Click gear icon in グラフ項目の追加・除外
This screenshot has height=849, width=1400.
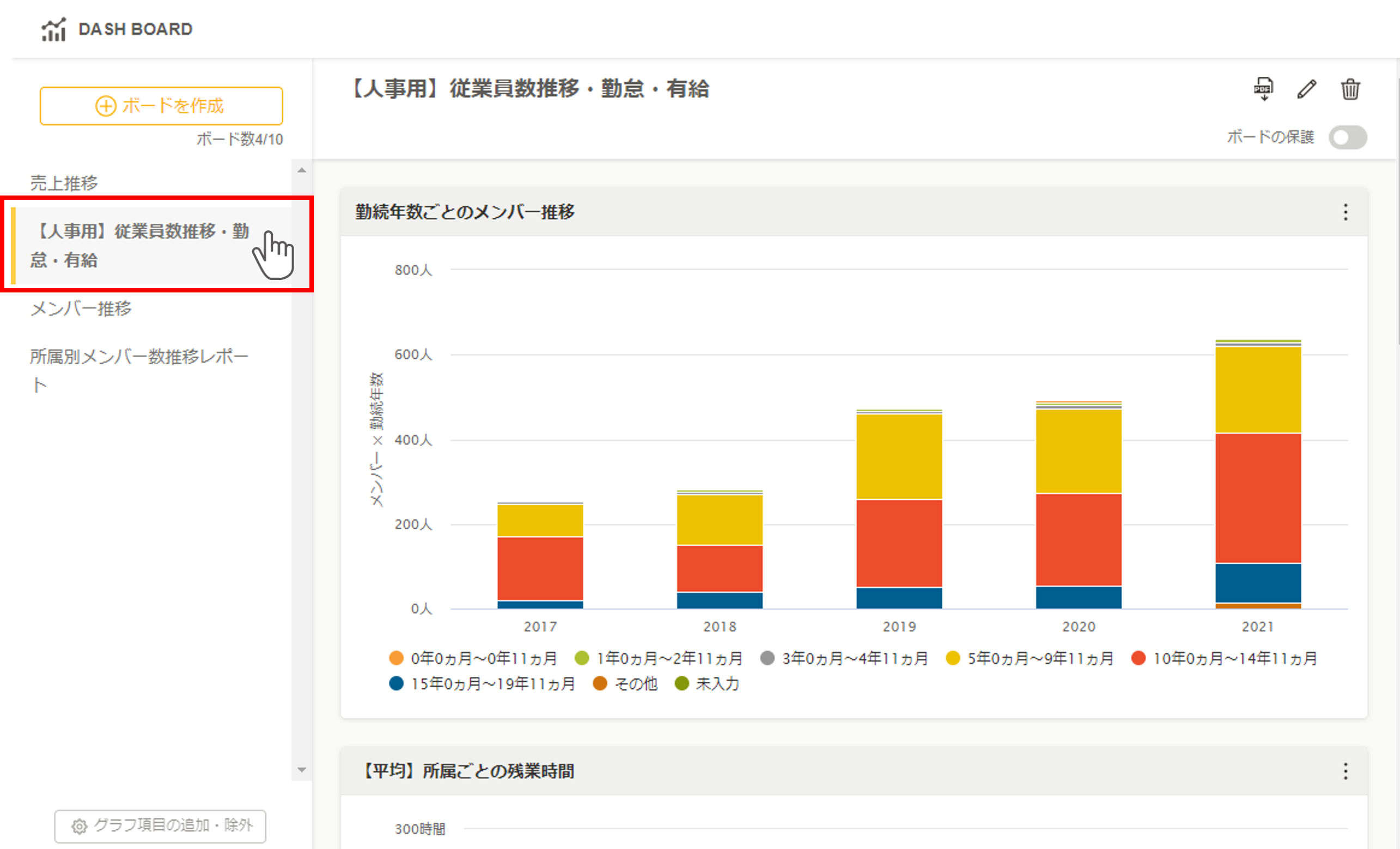pos(79,826)
